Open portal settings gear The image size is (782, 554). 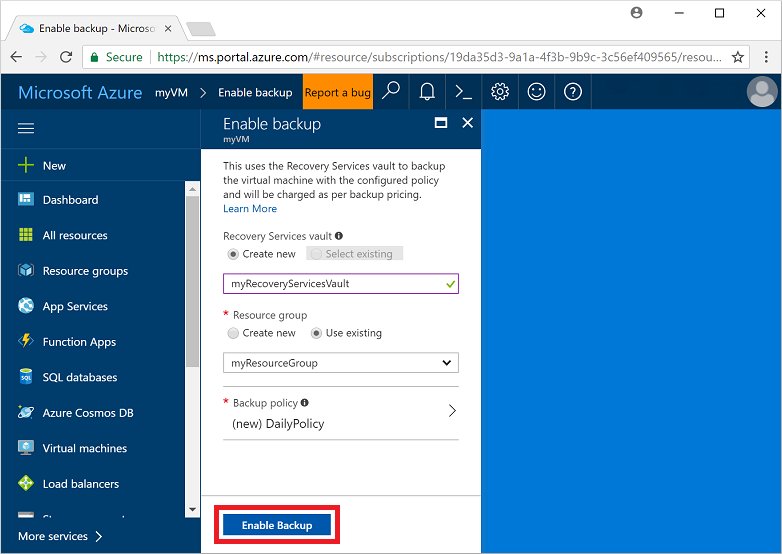500,92
